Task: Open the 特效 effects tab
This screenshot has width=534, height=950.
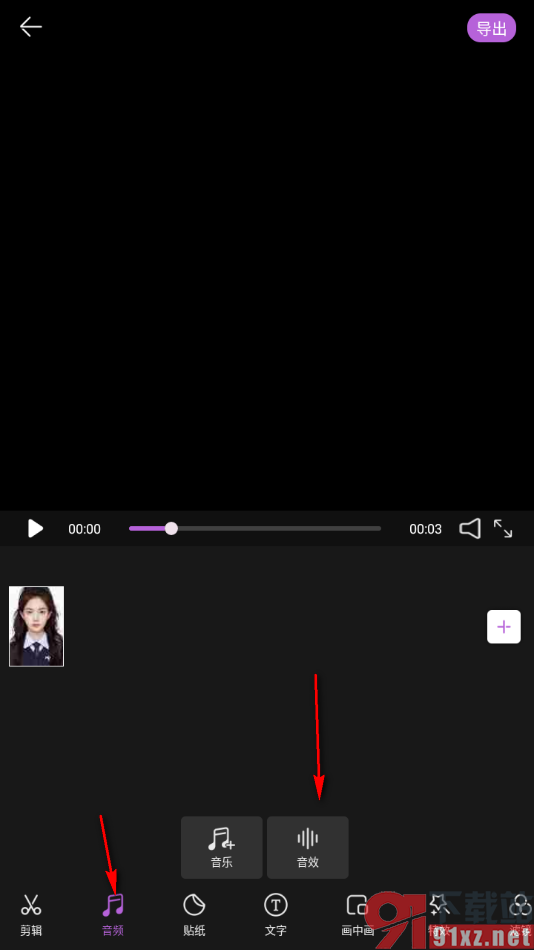Action: point(438,914)
